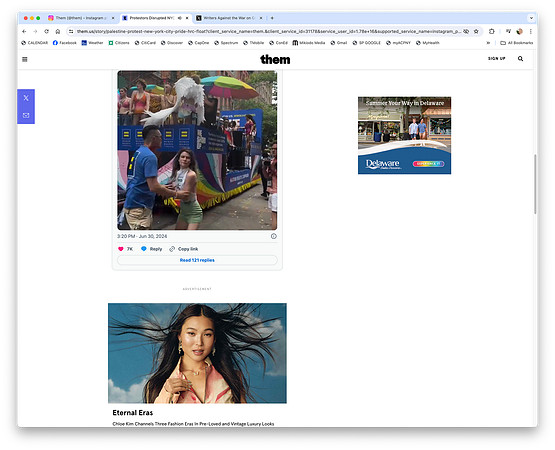Expand the tab search dropdown arrow
This screenshot has height=450, width=555.
(x=531, y=18)
